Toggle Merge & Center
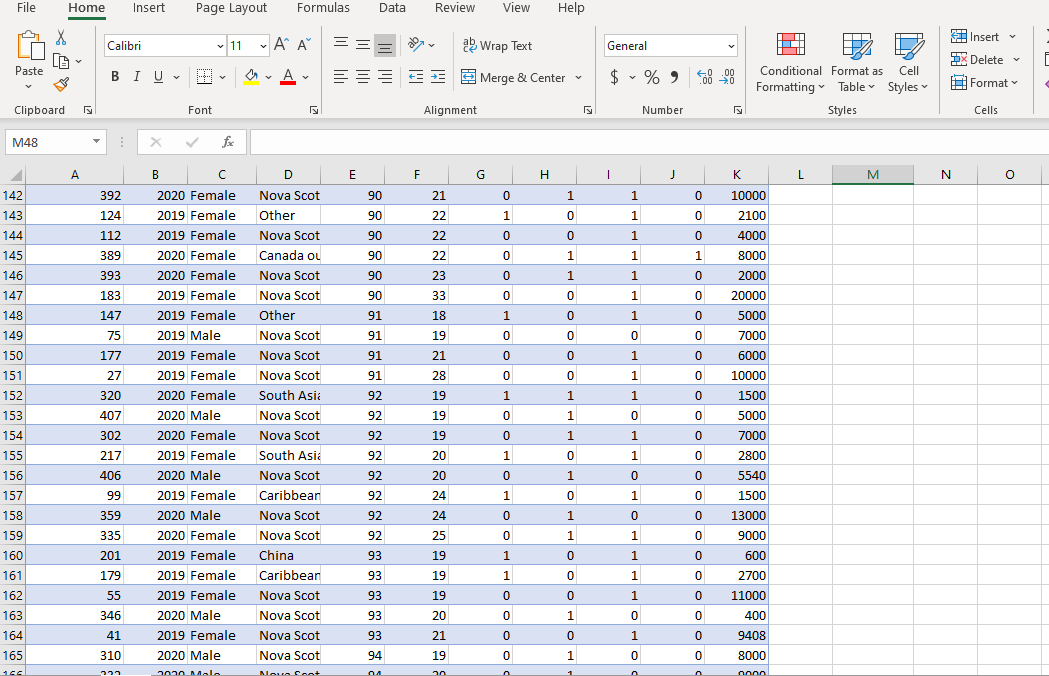1049x676 pixels. [x=514, y=77]
